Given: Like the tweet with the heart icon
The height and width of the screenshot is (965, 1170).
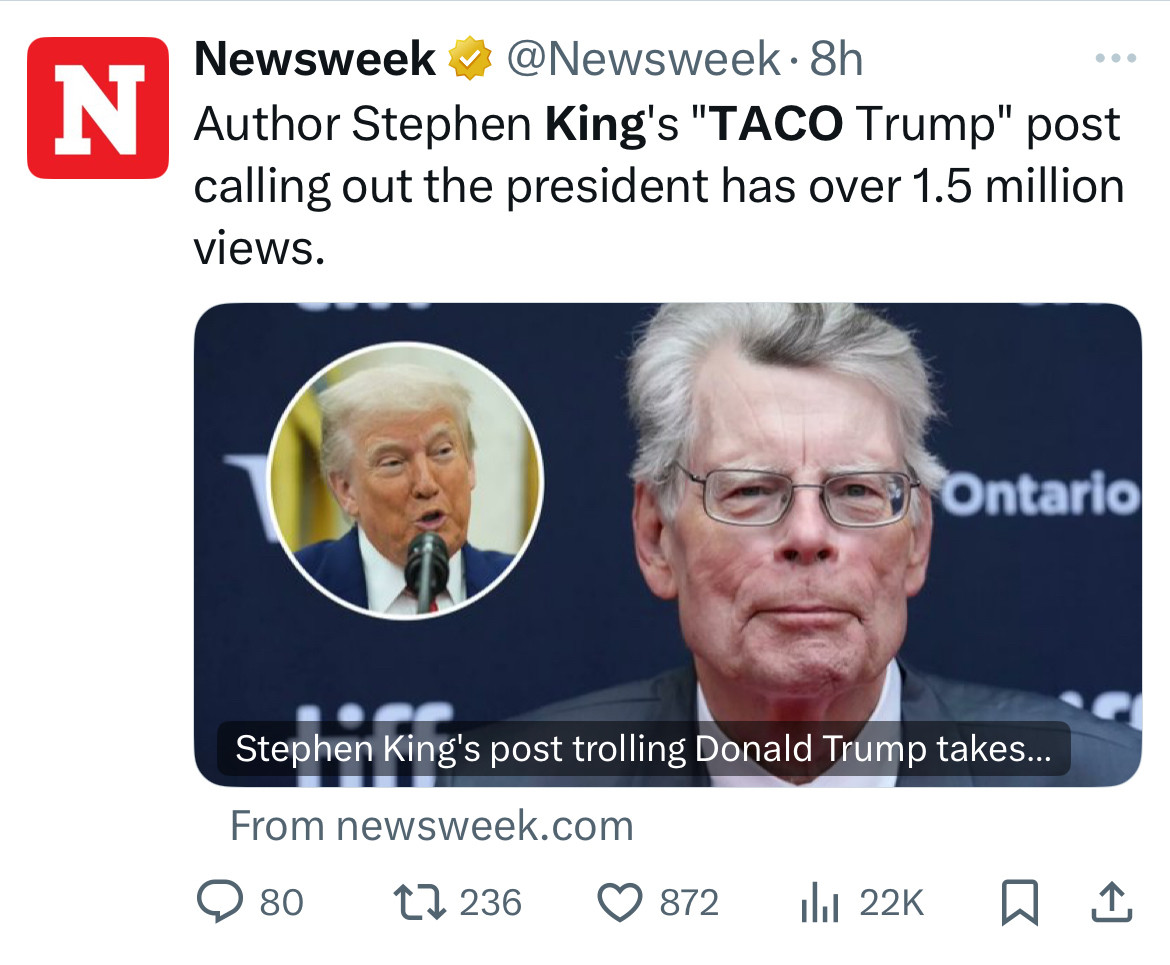Looking at the screenshot, I should (619, 902).
